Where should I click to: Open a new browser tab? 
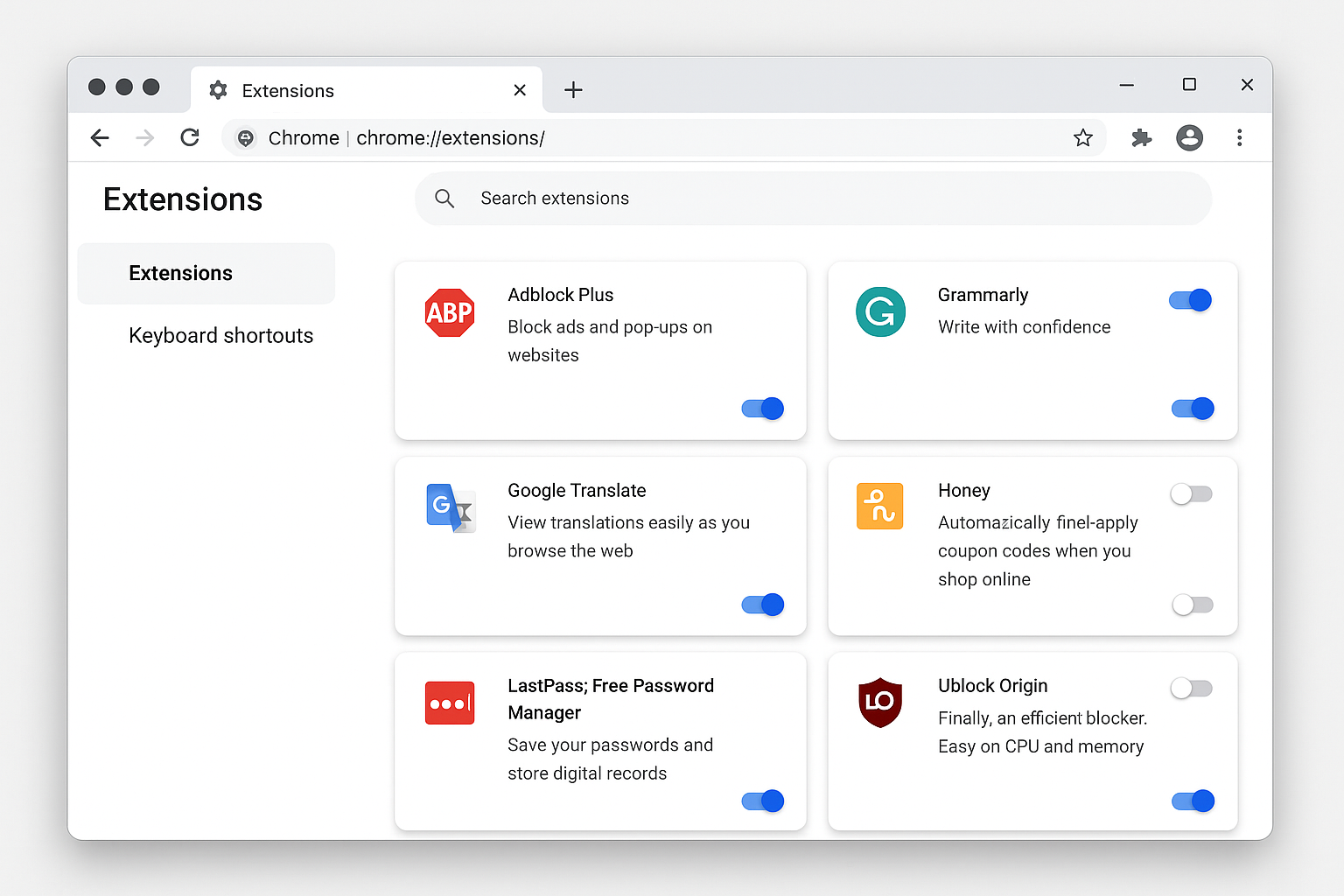click(x=573, y=89)
